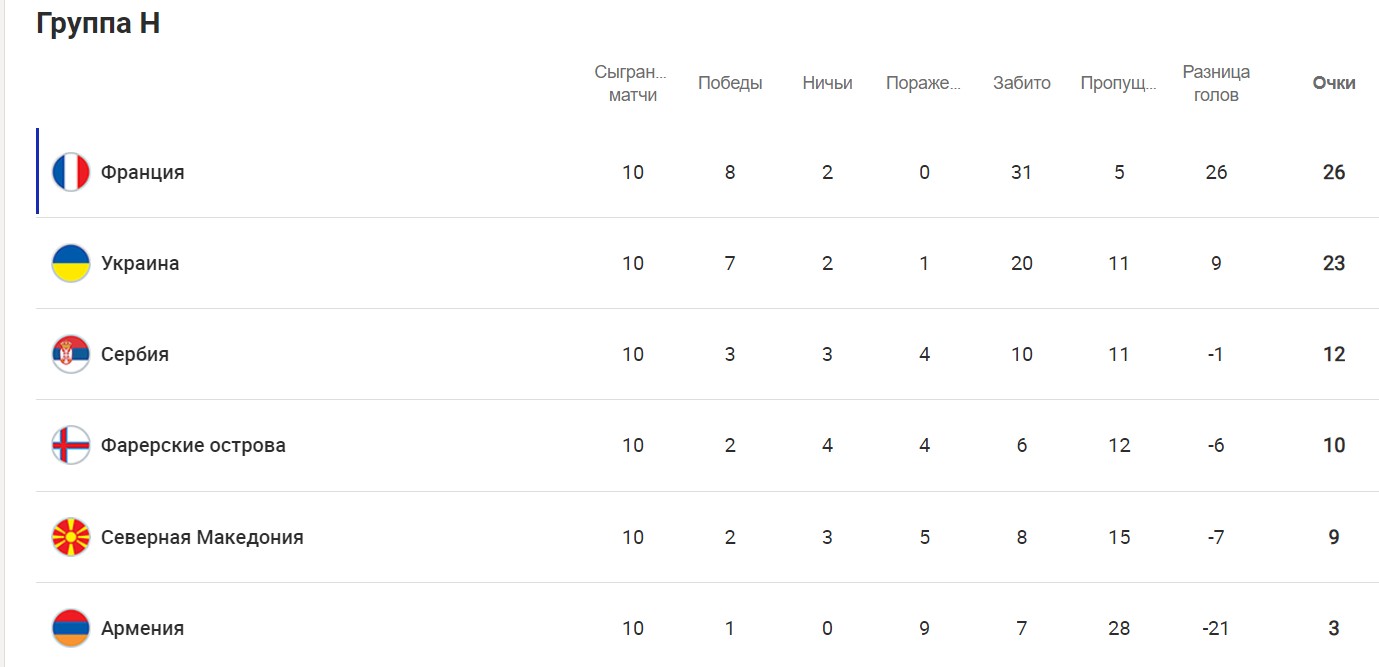Click the Armenia flag icon
Image resolution: width=1379 pixels, height=667 pixels.
[x=71, y=628]
